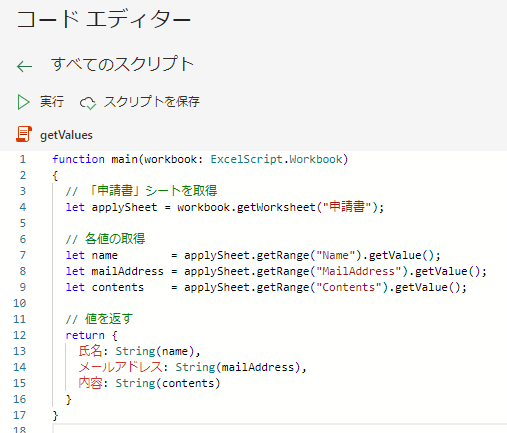Click 氏名 key on line 13
Image resolution: width=507 pixels, height=433 pixels.
(x=90, y=351)
